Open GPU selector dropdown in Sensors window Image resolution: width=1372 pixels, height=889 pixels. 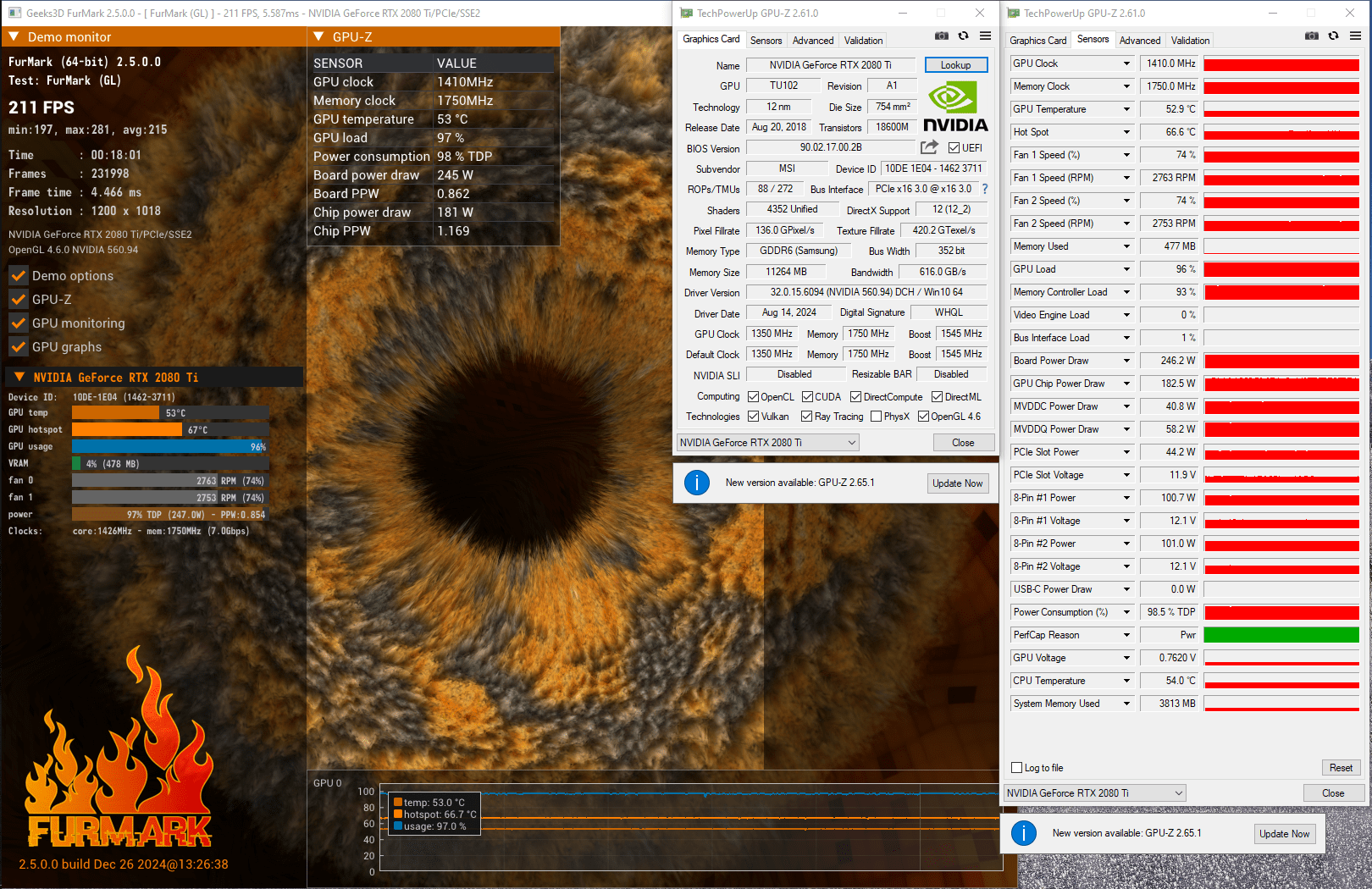point(1095,793)
